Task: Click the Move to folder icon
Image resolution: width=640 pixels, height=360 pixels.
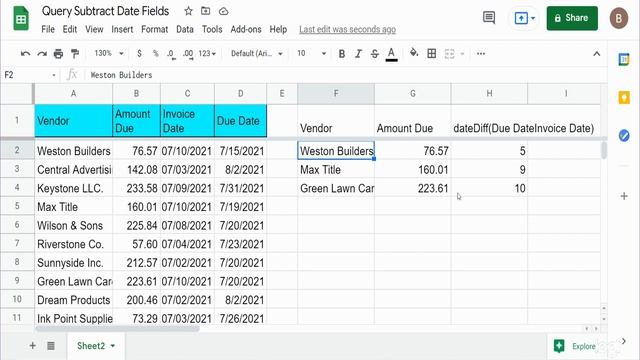Action: 206,11
